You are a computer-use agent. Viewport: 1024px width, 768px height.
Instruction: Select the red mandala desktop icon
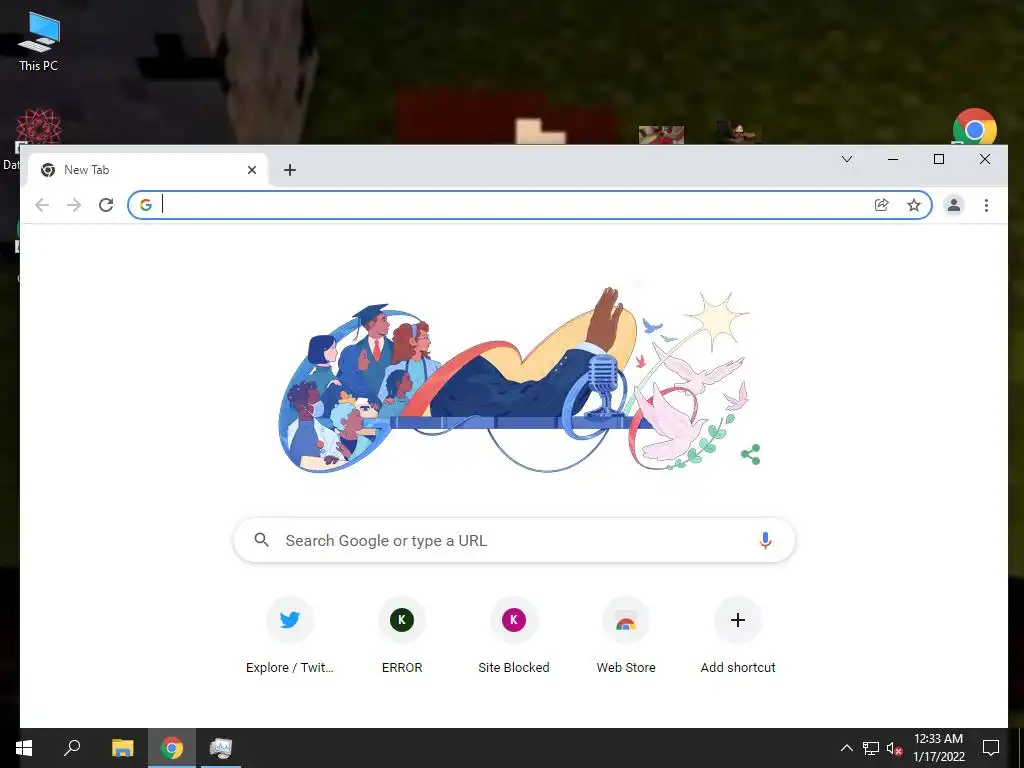39,126
